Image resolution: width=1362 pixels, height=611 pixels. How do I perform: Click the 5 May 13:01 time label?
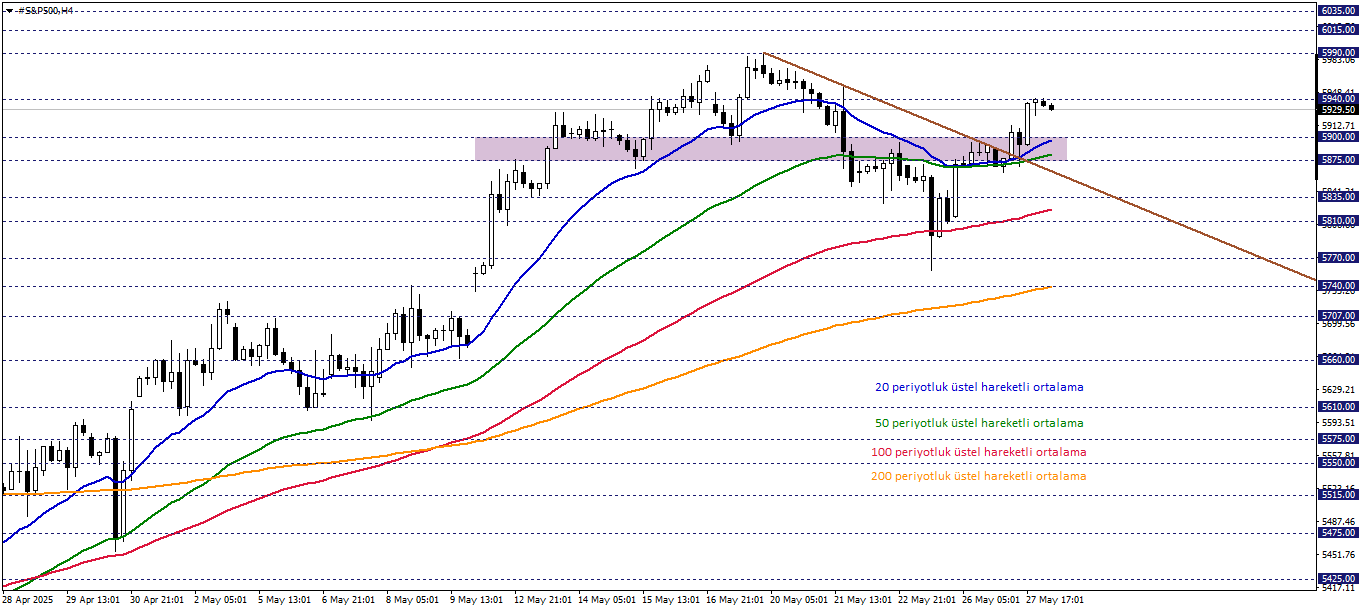(284, 600)
